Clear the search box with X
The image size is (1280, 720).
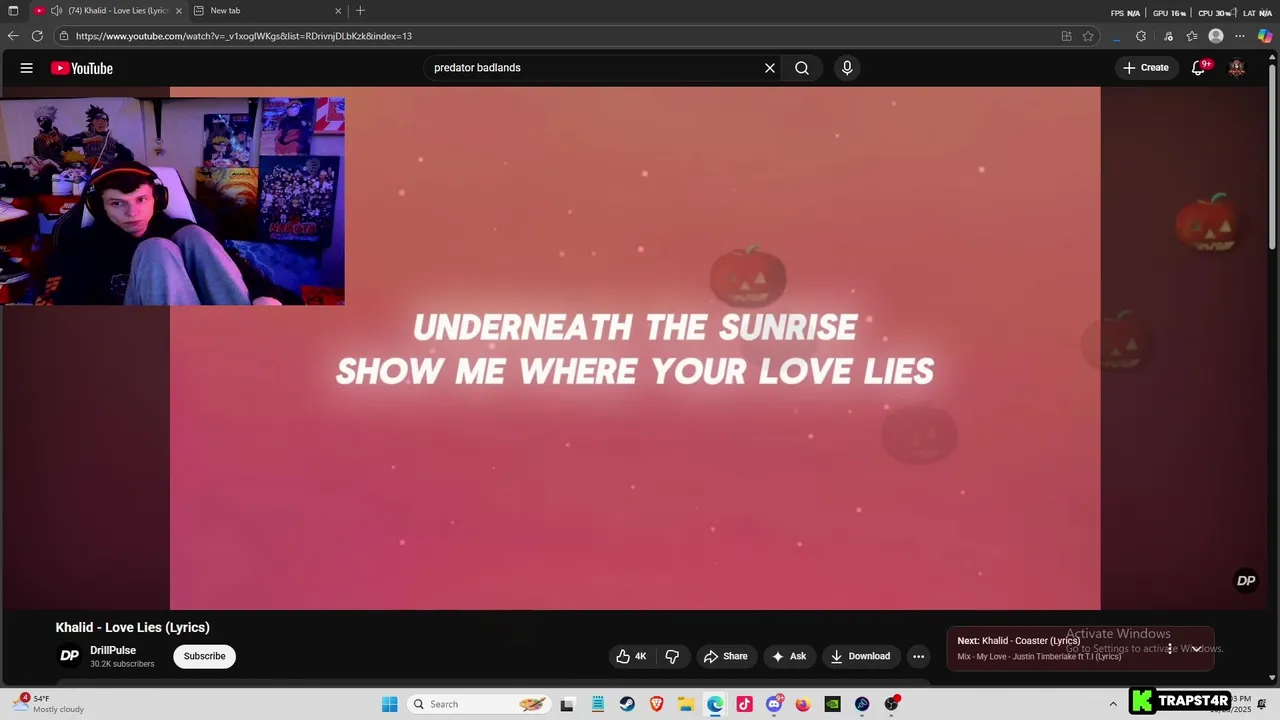pyautogui.click(x=770, y=68)
